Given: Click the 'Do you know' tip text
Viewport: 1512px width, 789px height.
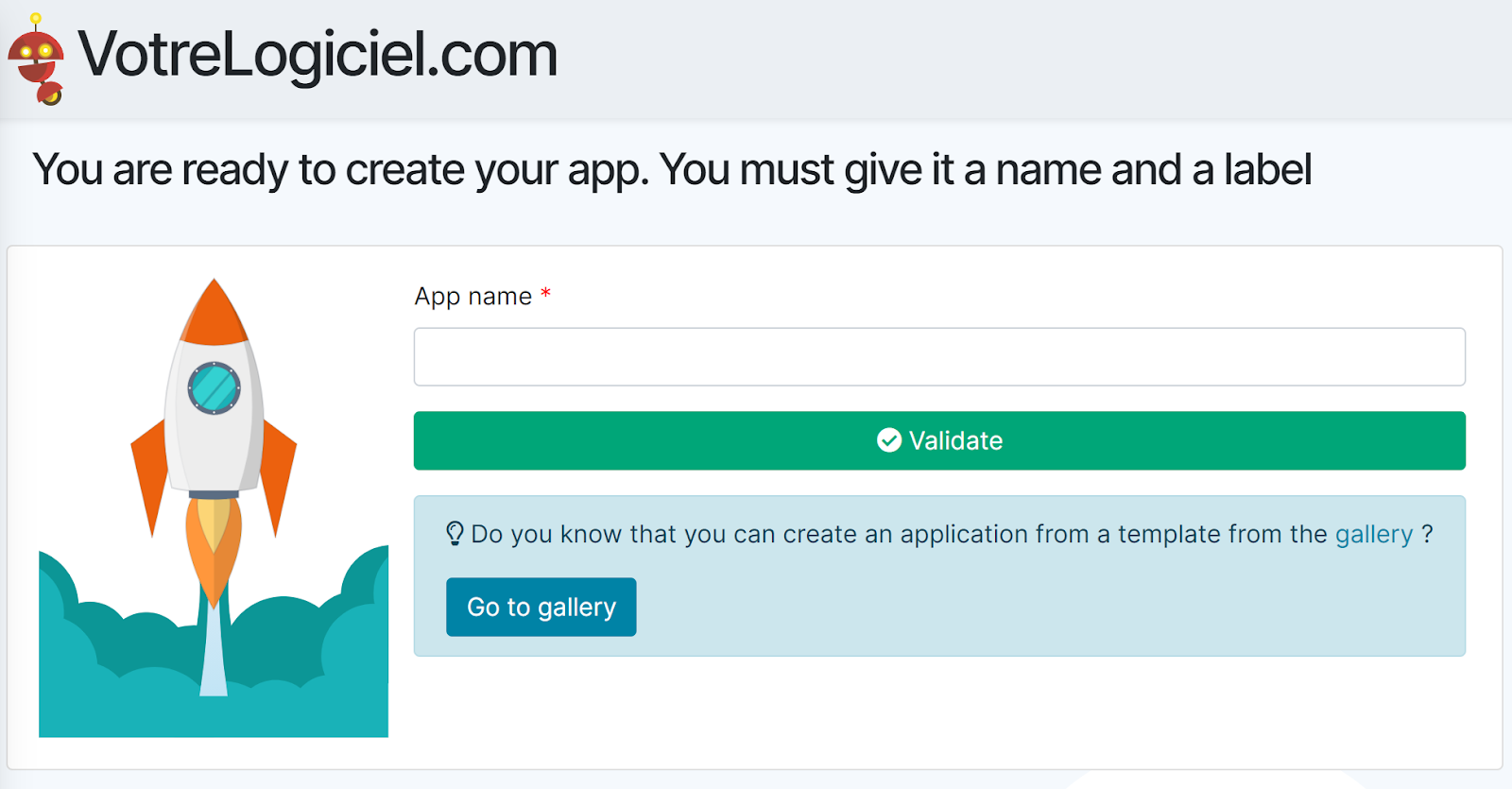Looking at the screenshot, I should pyautogui.click(x=898, y=534).
